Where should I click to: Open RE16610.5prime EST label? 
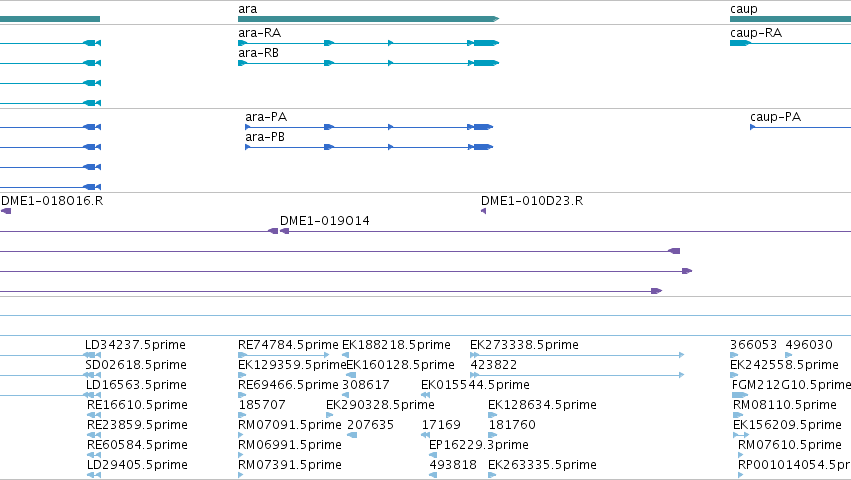137,405
